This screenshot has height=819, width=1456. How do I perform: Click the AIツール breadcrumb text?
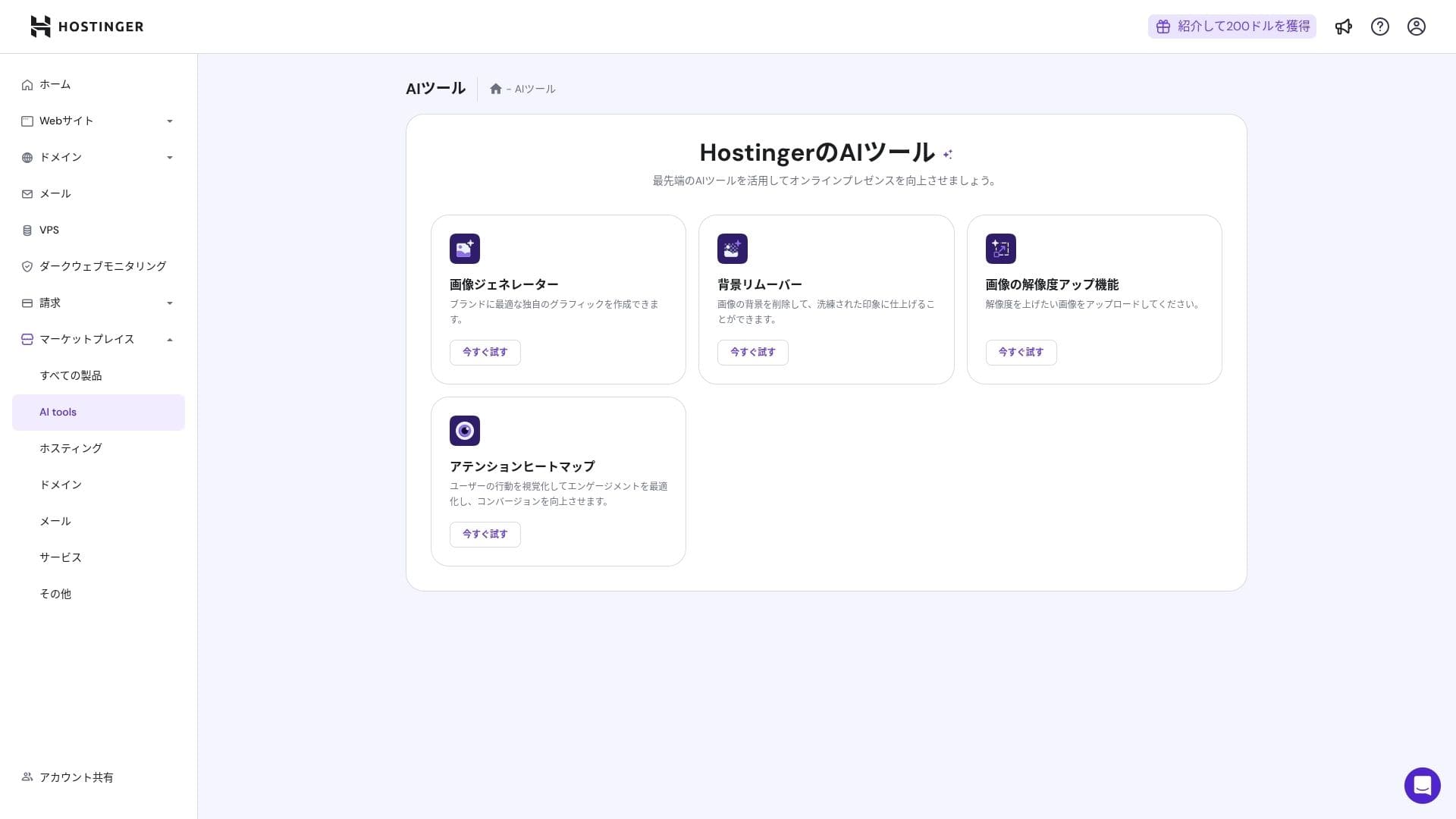pos(535,89)
